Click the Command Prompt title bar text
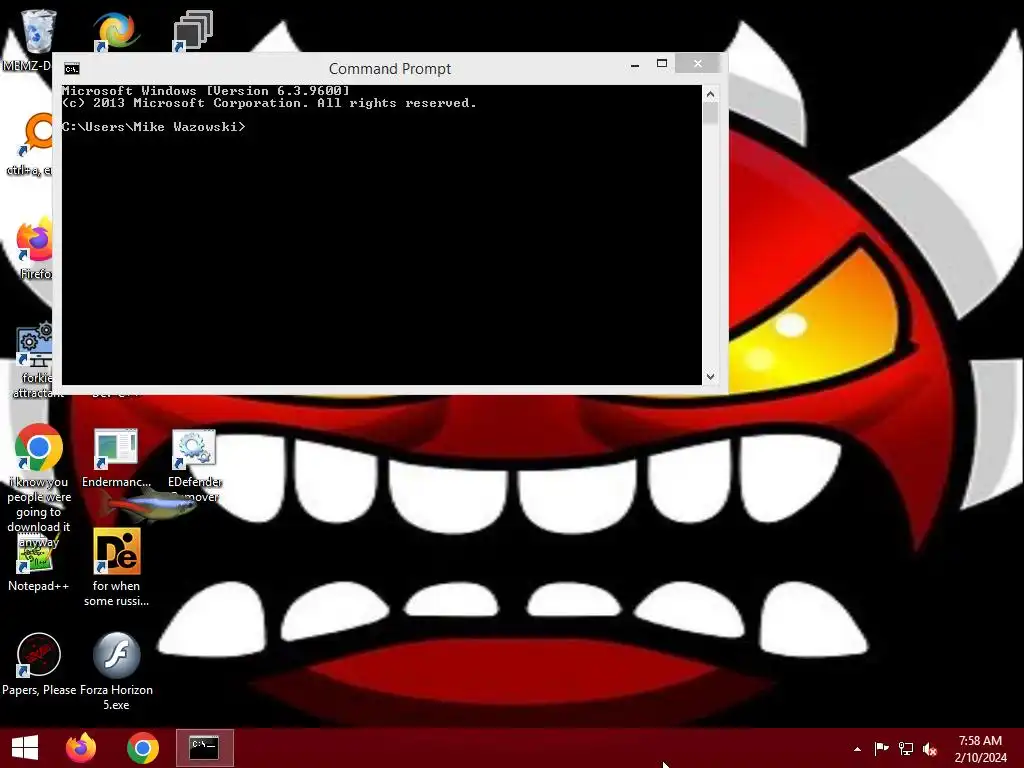The width and height of the screenshot is (1024, 768). pos(390,69)
